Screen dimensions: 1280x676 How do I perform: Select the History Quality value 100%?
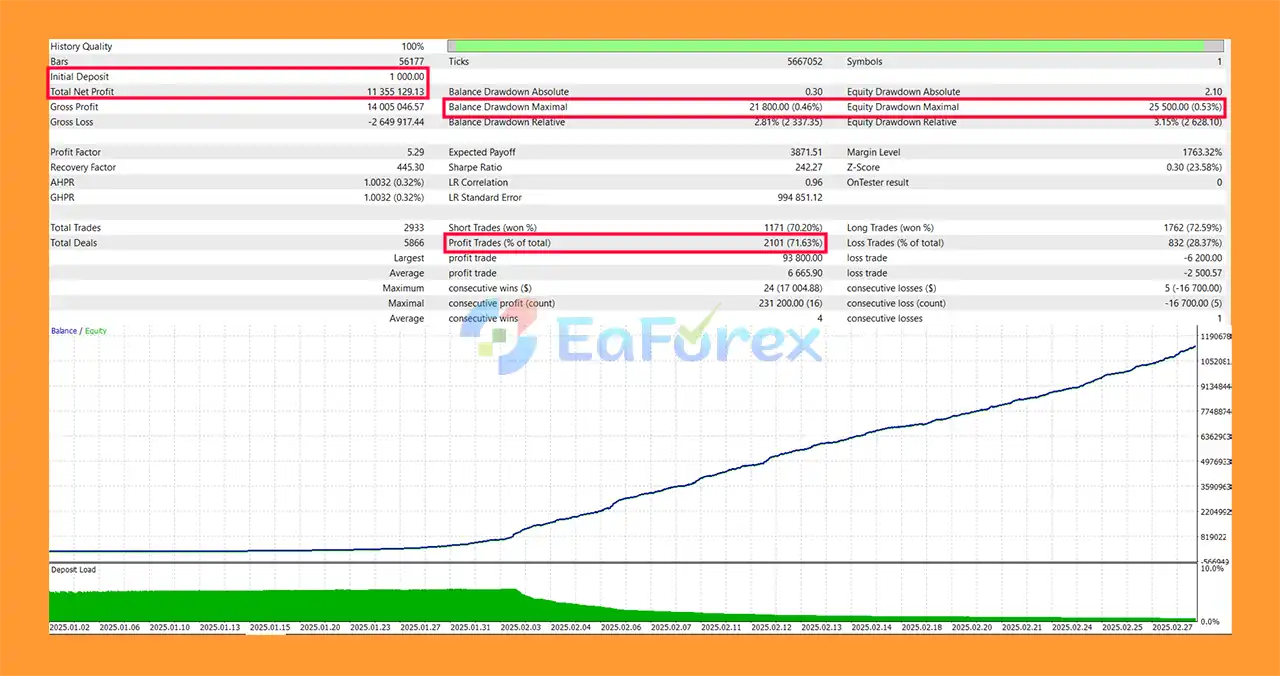tap(412, 46)
